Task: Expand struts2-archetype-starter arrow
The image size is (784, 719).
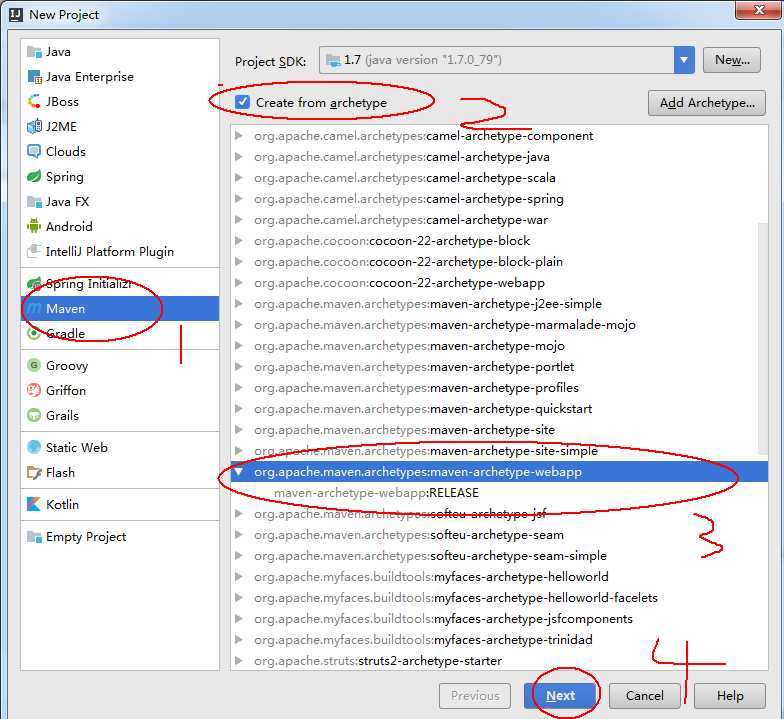Action: point(239,660)
